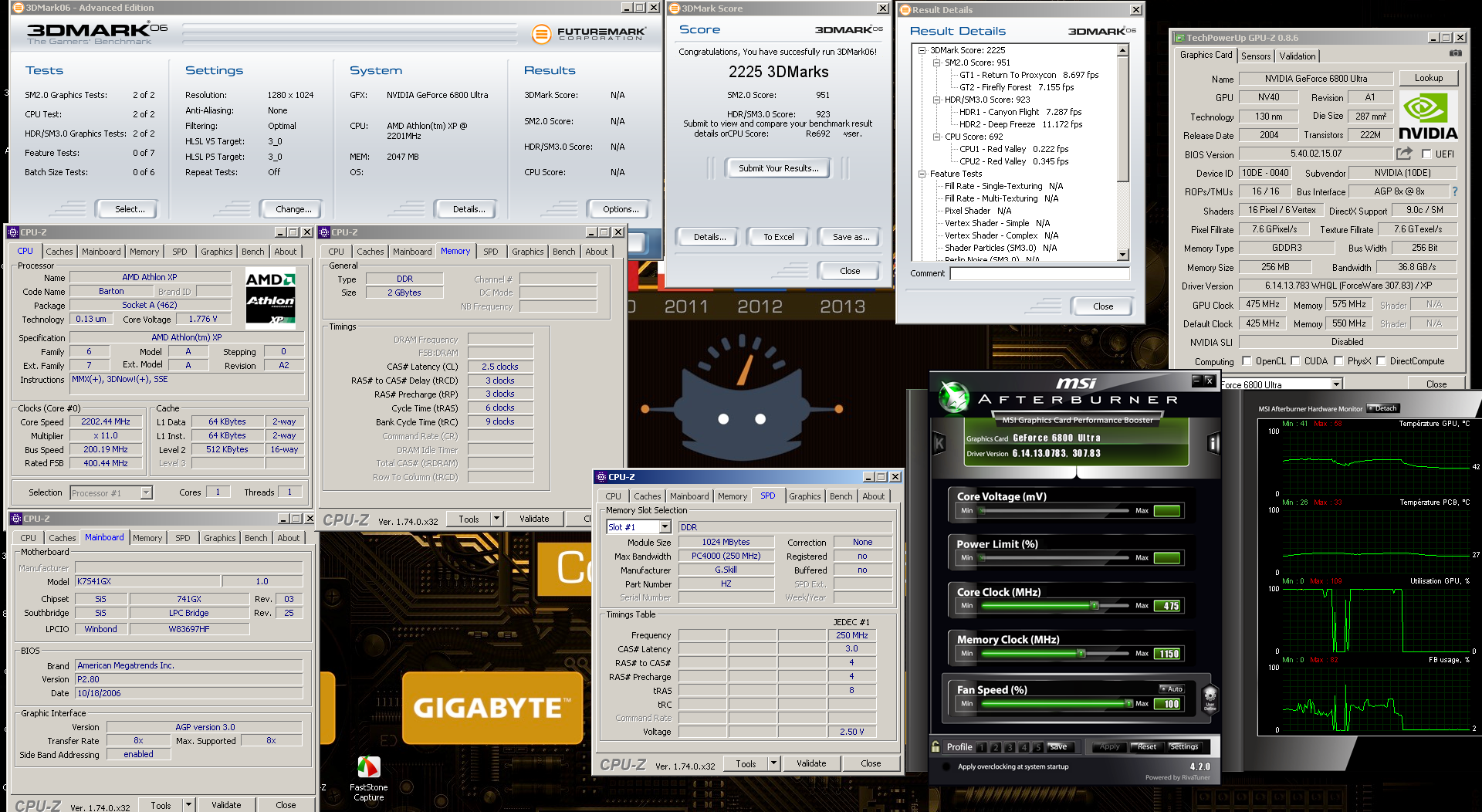1482x812 pixels.
Task: Enable the UEFI checkbox in GPU-Z
Action: point(1426,154)
